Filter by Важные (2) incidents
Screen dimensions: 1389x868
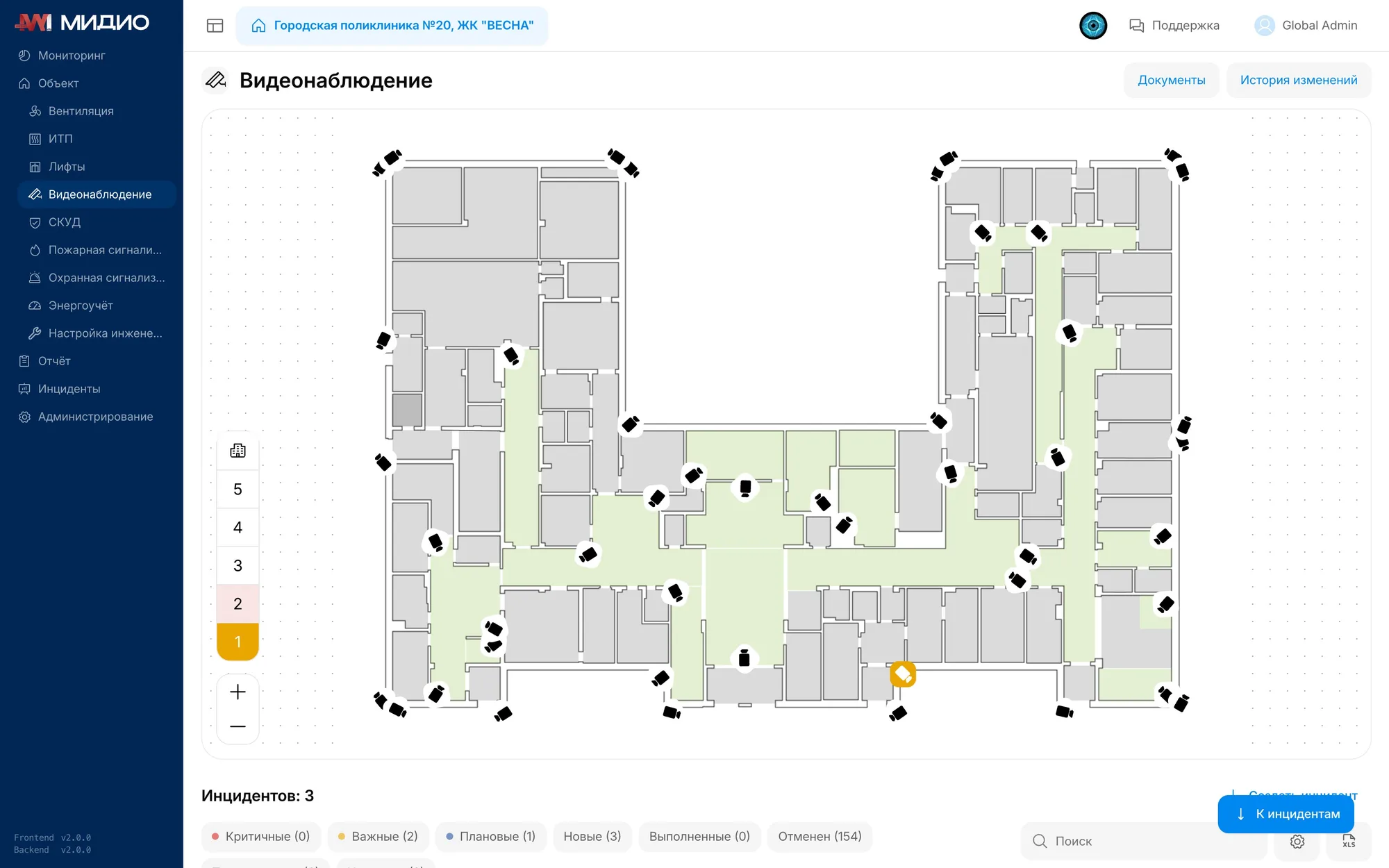[x=379, y=837]
